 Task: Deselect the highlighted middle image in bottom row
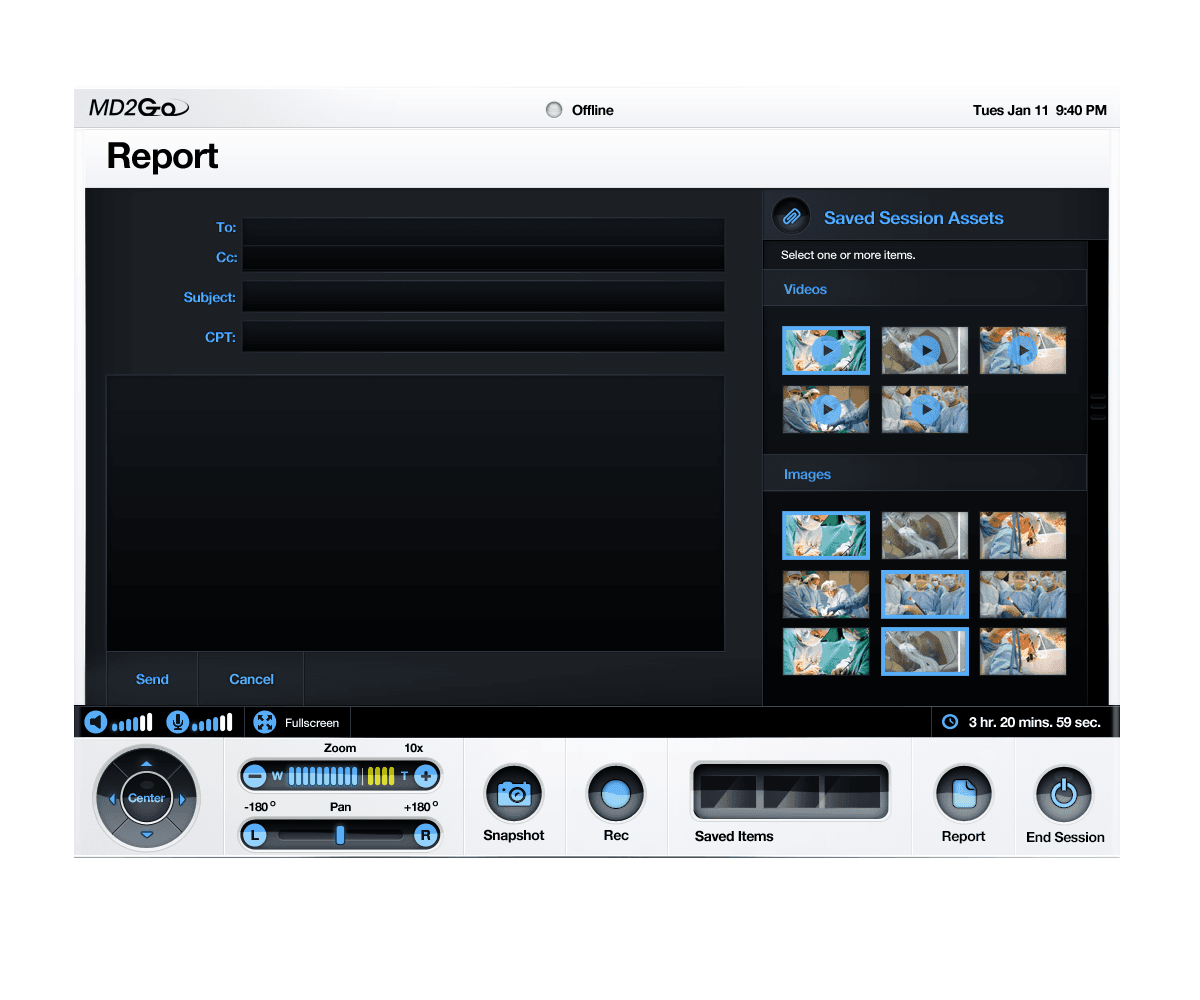coord(925,652)
